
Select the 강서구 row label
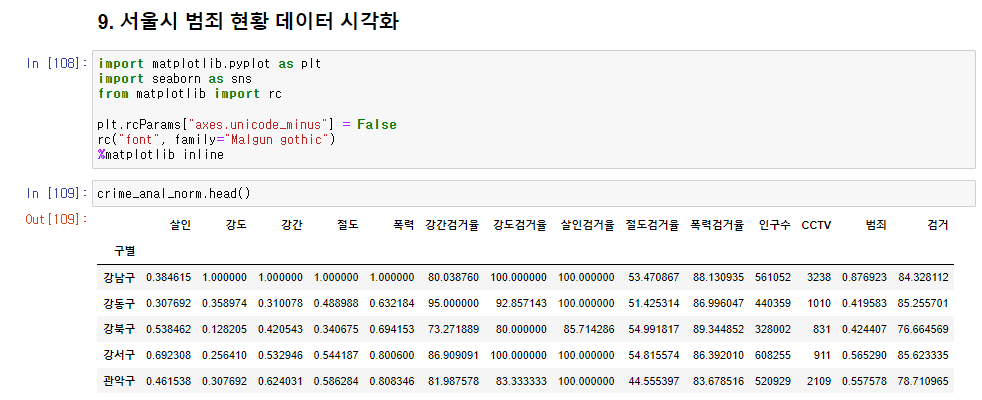point(118,355)
